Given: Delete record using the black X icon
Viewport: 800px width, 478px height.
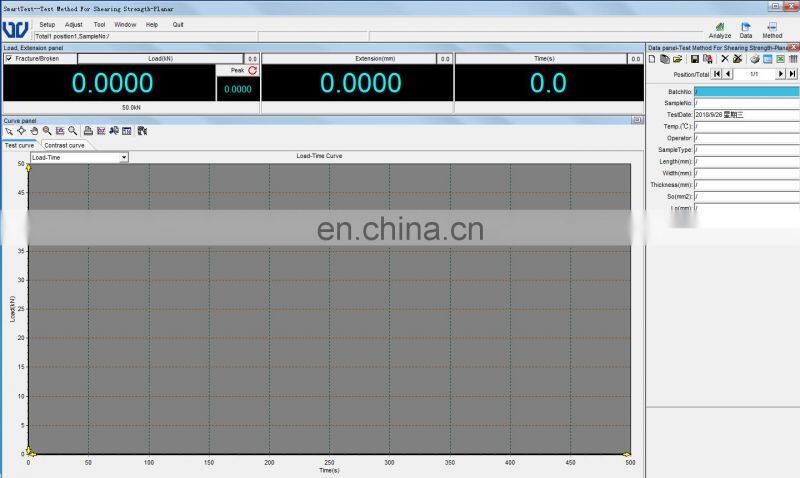Looking at the screenshot, I should click(x=724, y=59).
